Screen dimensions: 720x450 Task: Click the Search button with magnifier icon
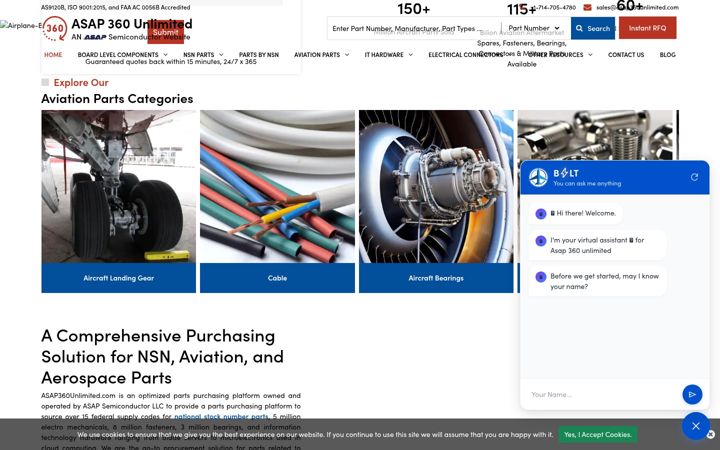(593, 28)
